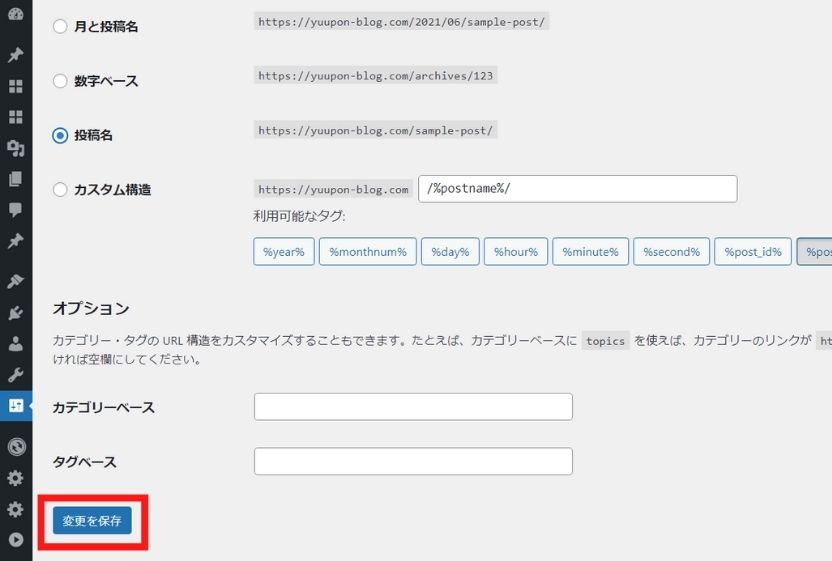Select the 数字ベース permalink option
832x561 pixels.
(60, 81)
